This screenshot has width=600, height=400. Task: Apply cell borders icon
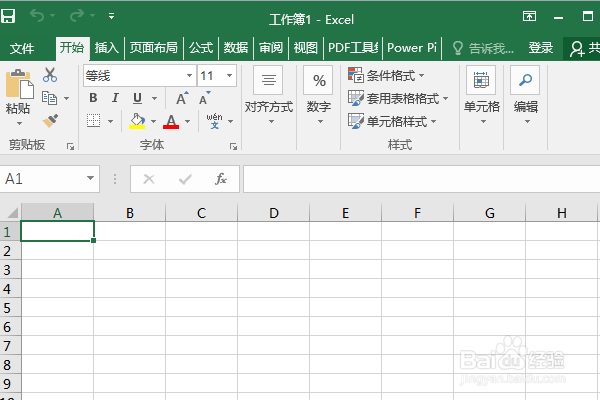click(93, 121)
